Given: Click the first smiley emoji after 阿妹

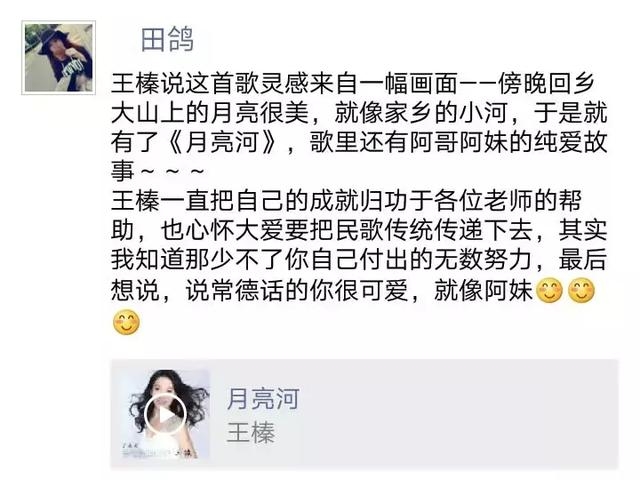Looking at the screenshot, I should pos(549,290).
